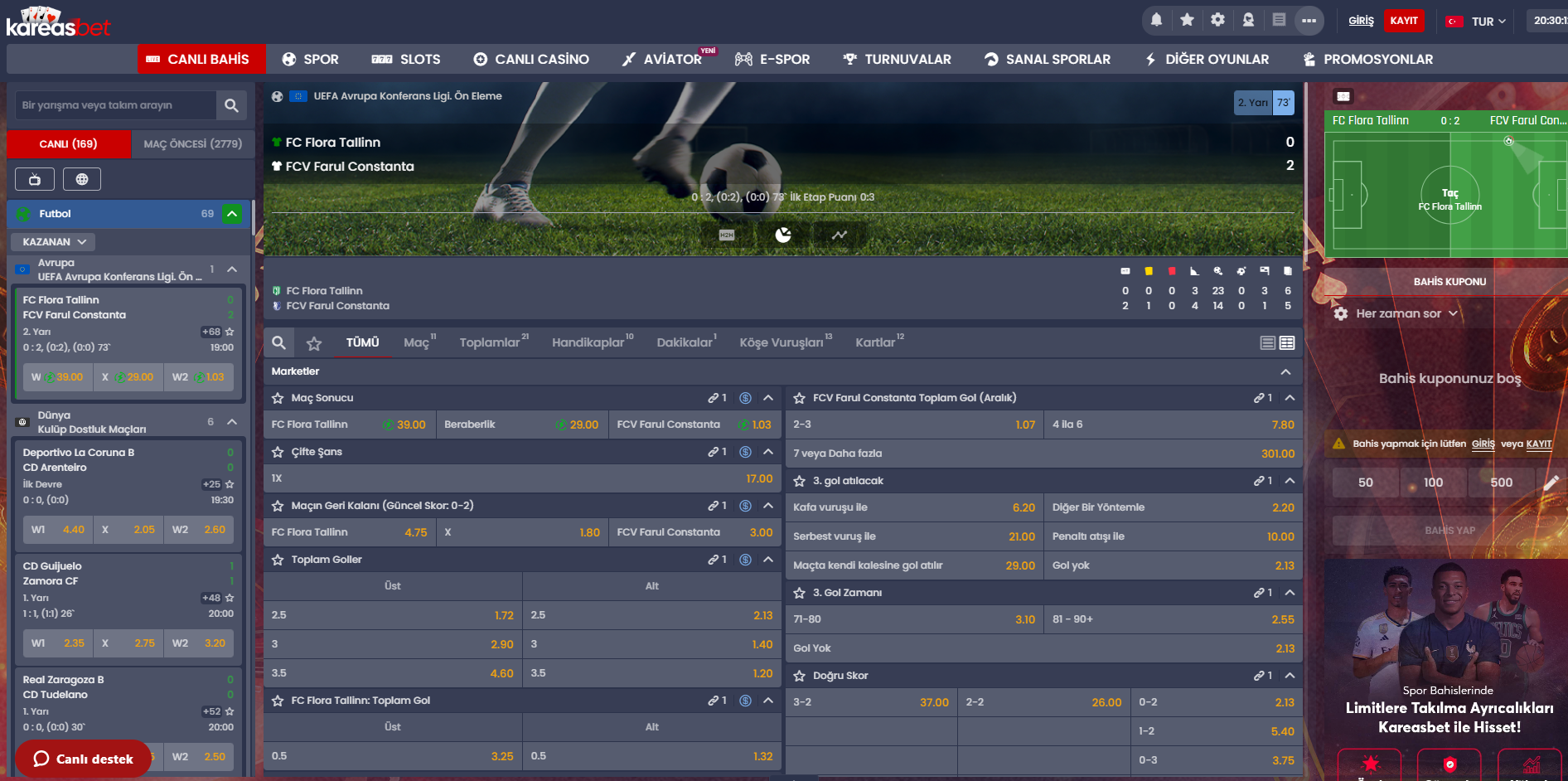Click the live stream TV icon filter
The width and height of the screenshot is (1568, 781).
click(35, 179)
